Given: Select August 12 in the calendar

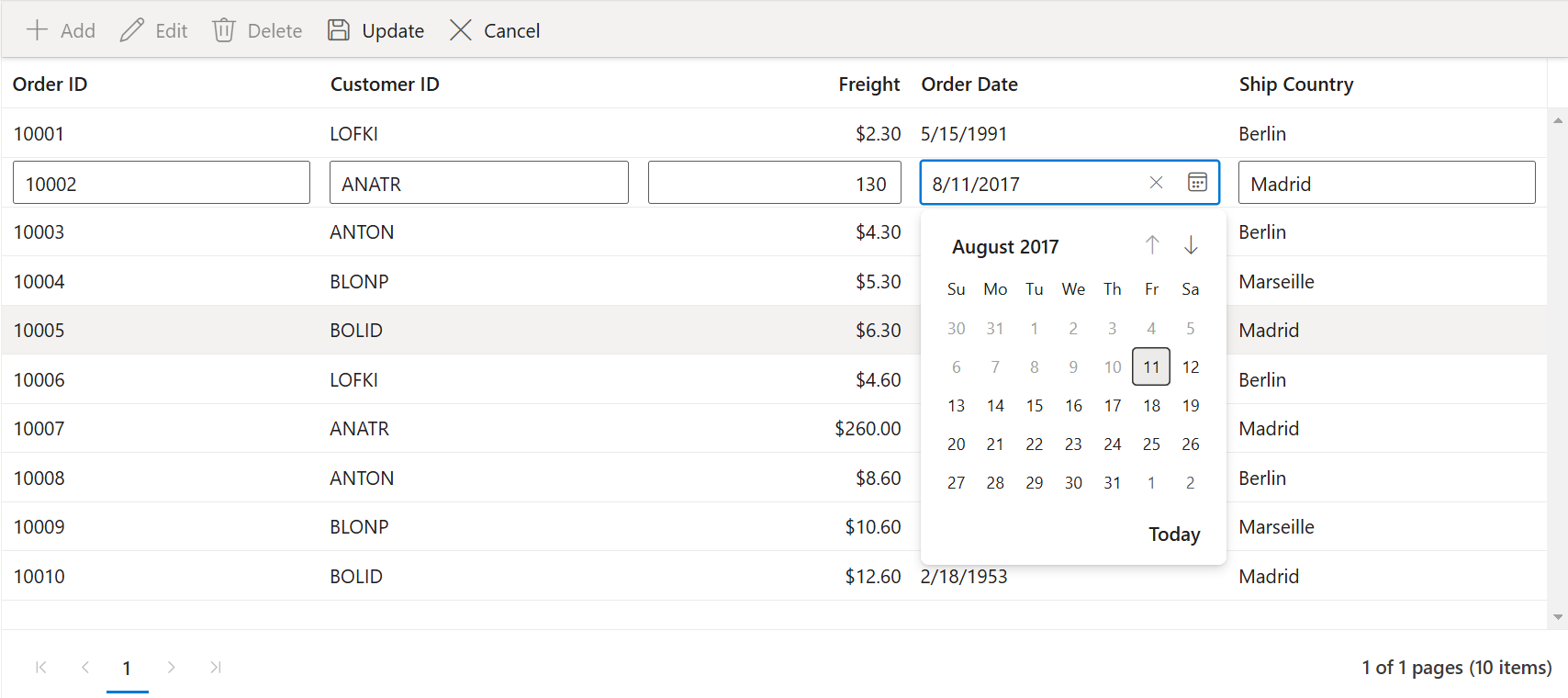Looking at the screenshot, I should pos(1191,366).
